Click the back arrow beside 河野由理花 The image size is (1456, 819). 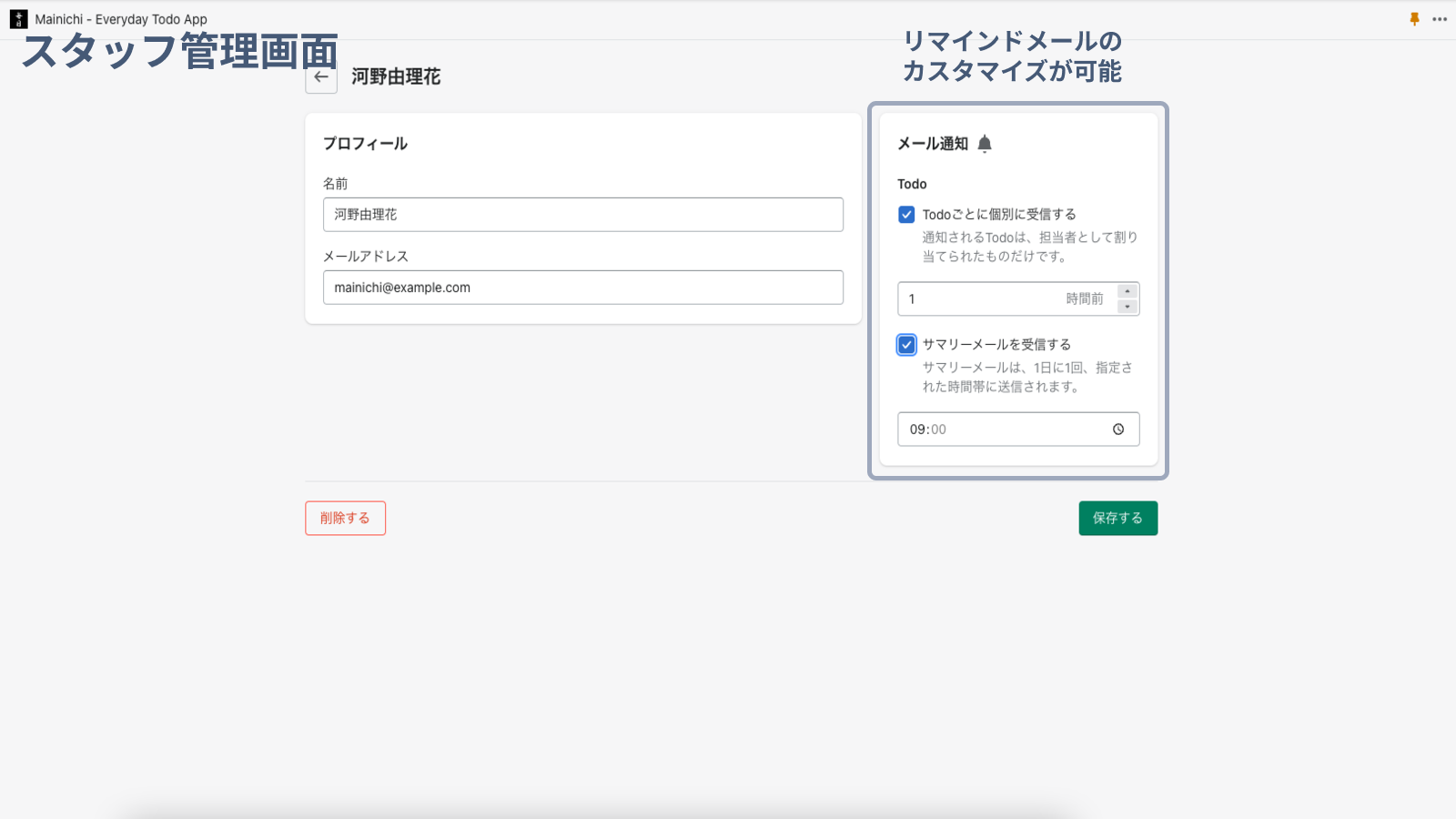pos(321,77)
